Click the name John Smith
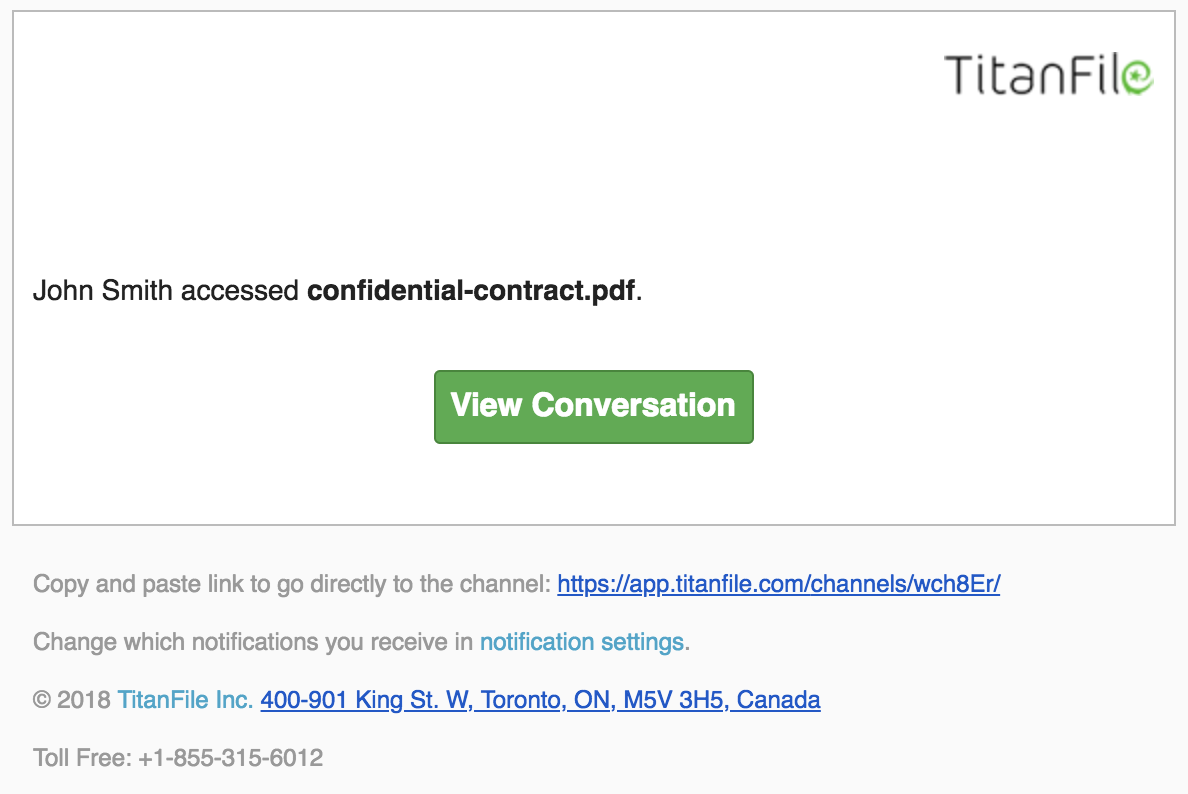 pyautogui.click(x=103, y=291)
